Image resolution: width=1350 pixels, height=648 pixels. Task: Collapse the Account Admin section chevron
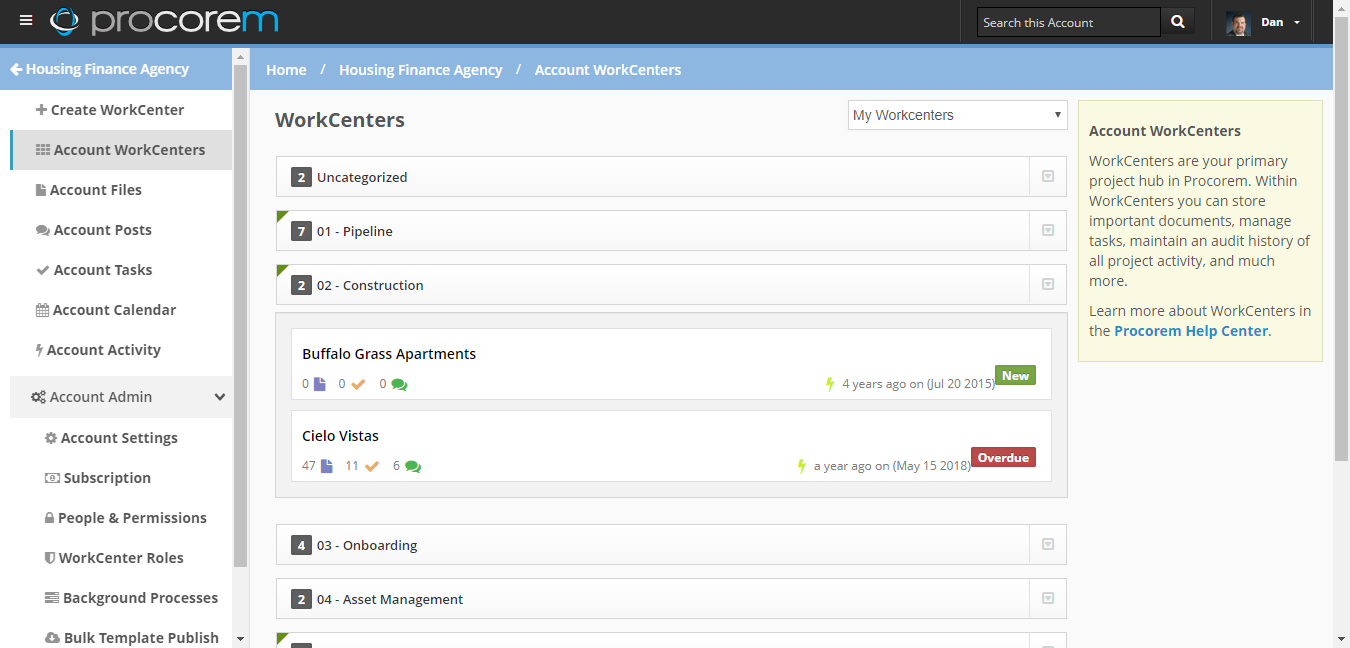[219, 397]
